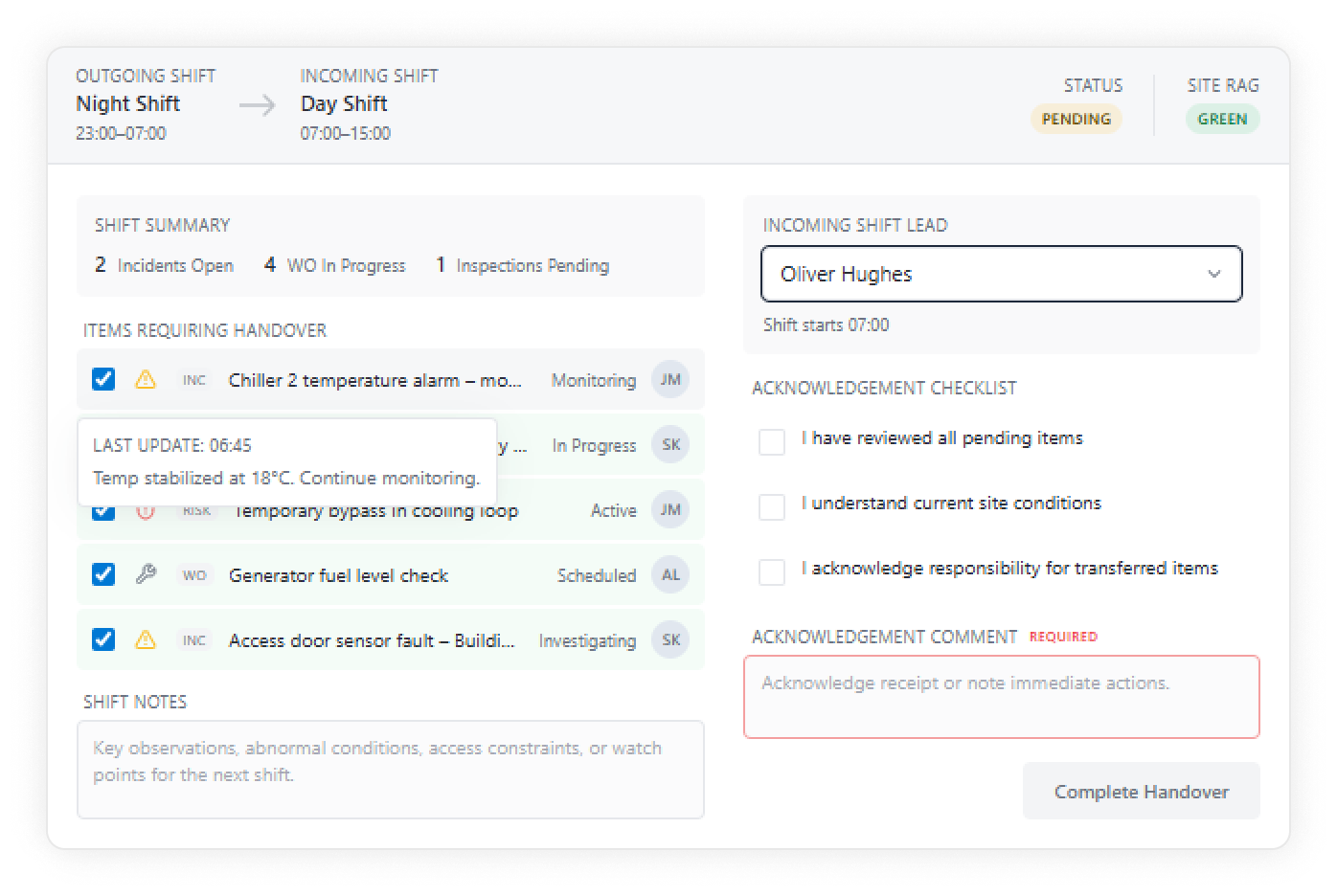This screenshot has height=896, width=1337.
Task: Click the wrench icon for Generator fuel check
Action: tap(146, 575)
